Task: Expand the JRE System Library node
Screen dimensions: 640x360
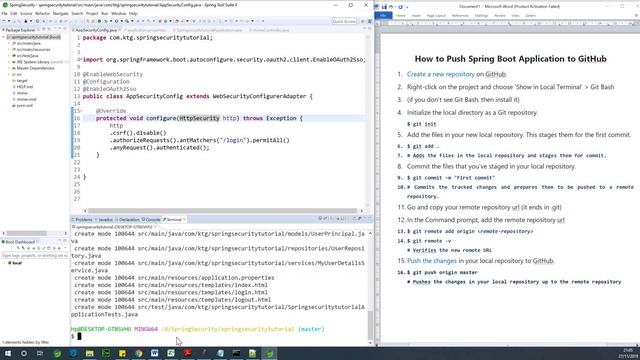Action: 9,62
